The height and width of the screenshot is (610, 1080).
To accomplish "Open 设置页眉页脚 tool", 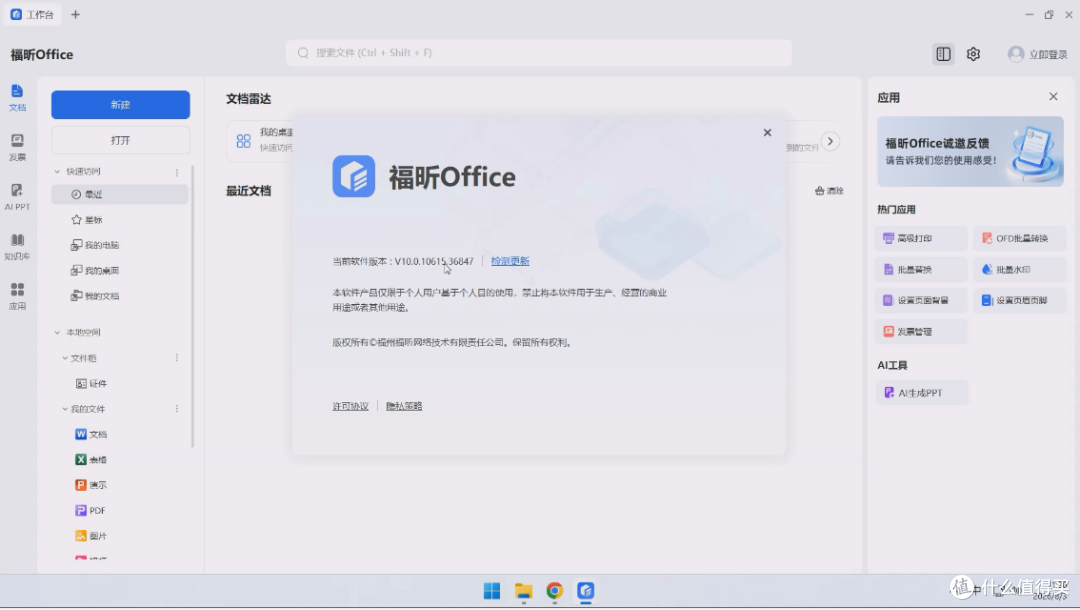I will point(1019,300).
